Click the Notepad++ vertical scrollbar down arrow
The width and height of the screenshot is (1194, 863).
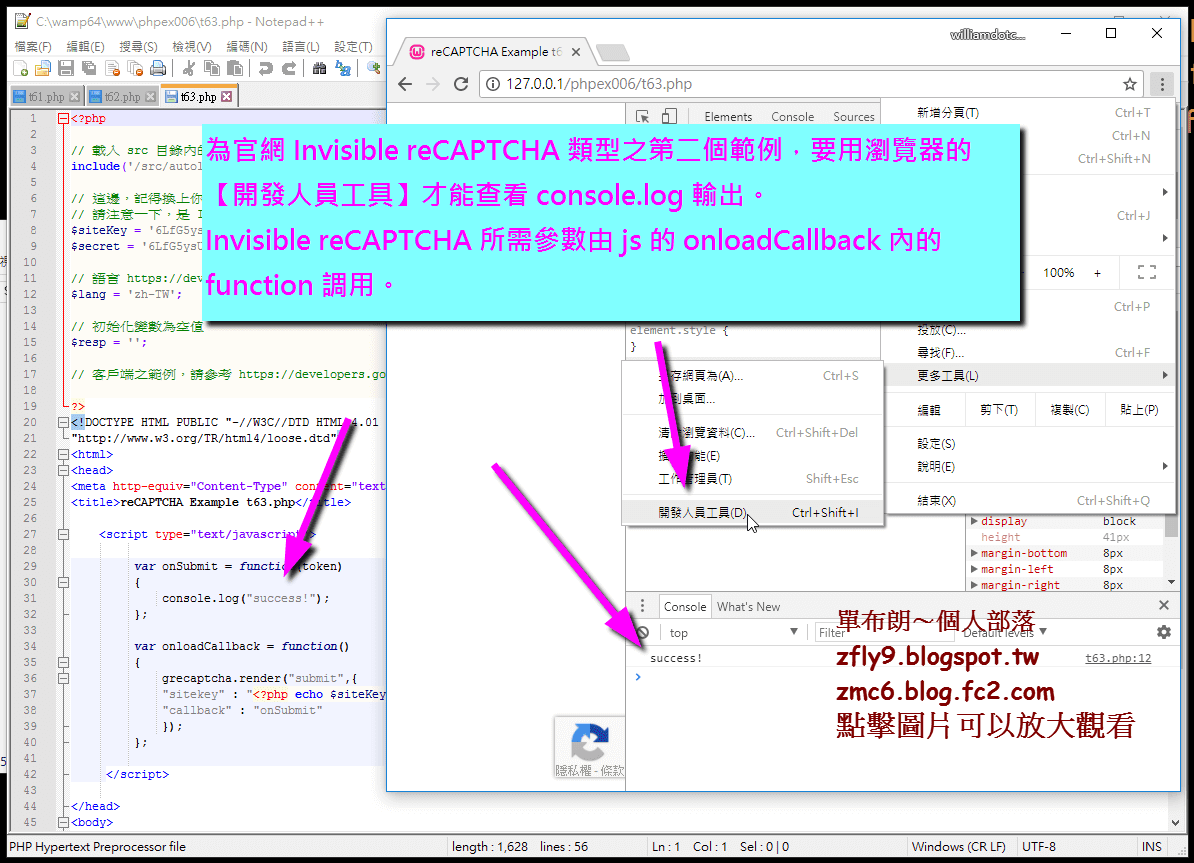(x=1175, y=823)
